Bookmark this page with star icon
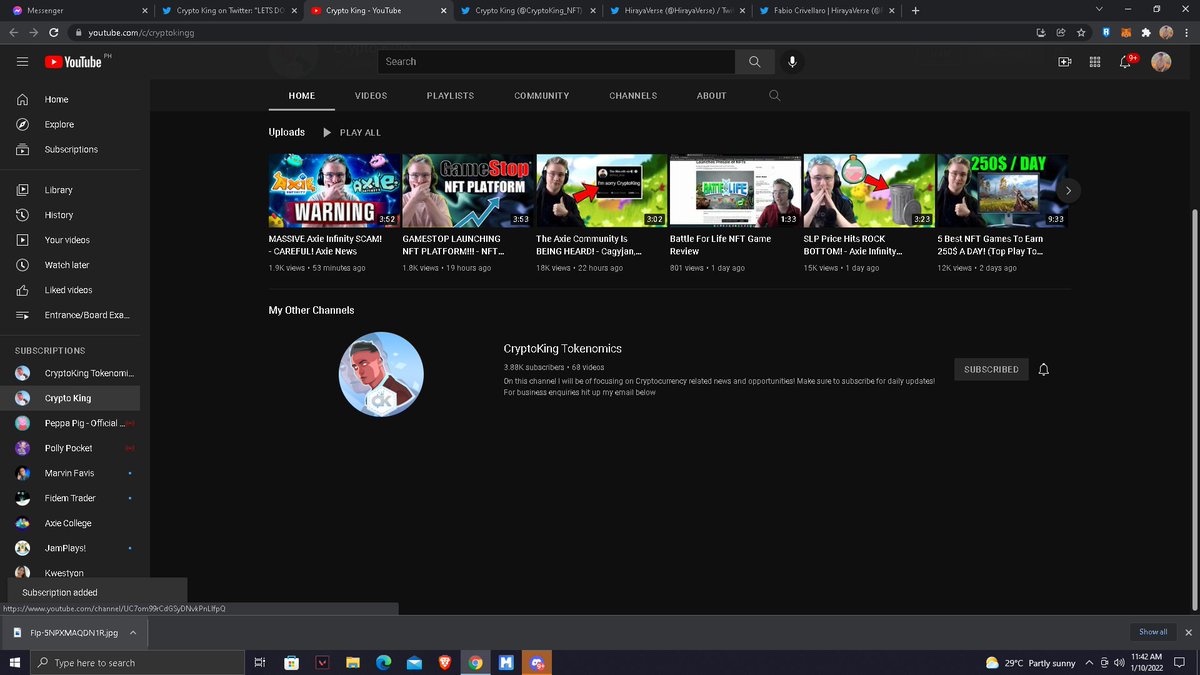The image size is (1200, 675). click(1081, 33)
